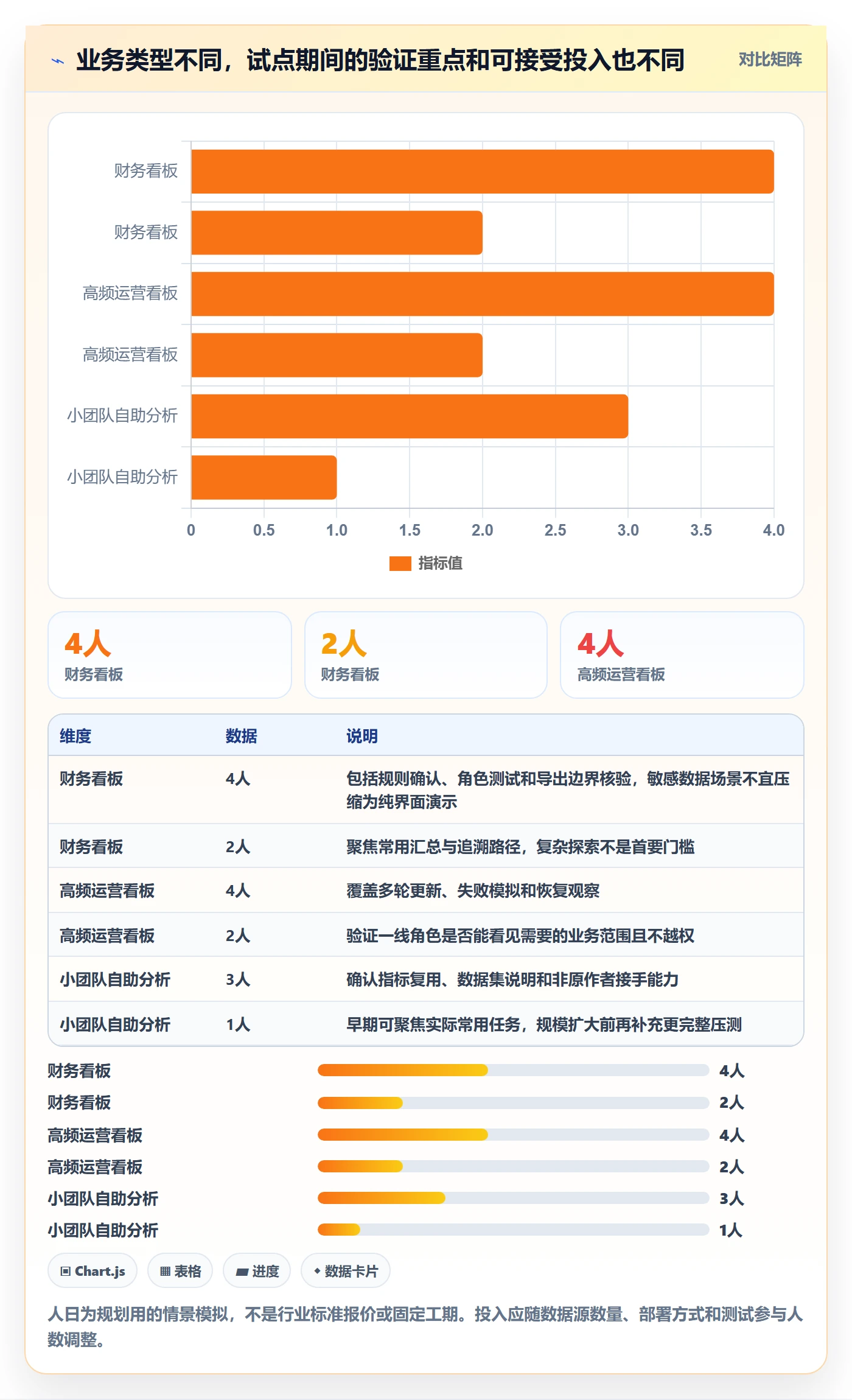Select the 小团队自助分析 chart bar reaching 3.0
Screen dimensions: 852x1400
pyautogui.click(x=410, y=416)
